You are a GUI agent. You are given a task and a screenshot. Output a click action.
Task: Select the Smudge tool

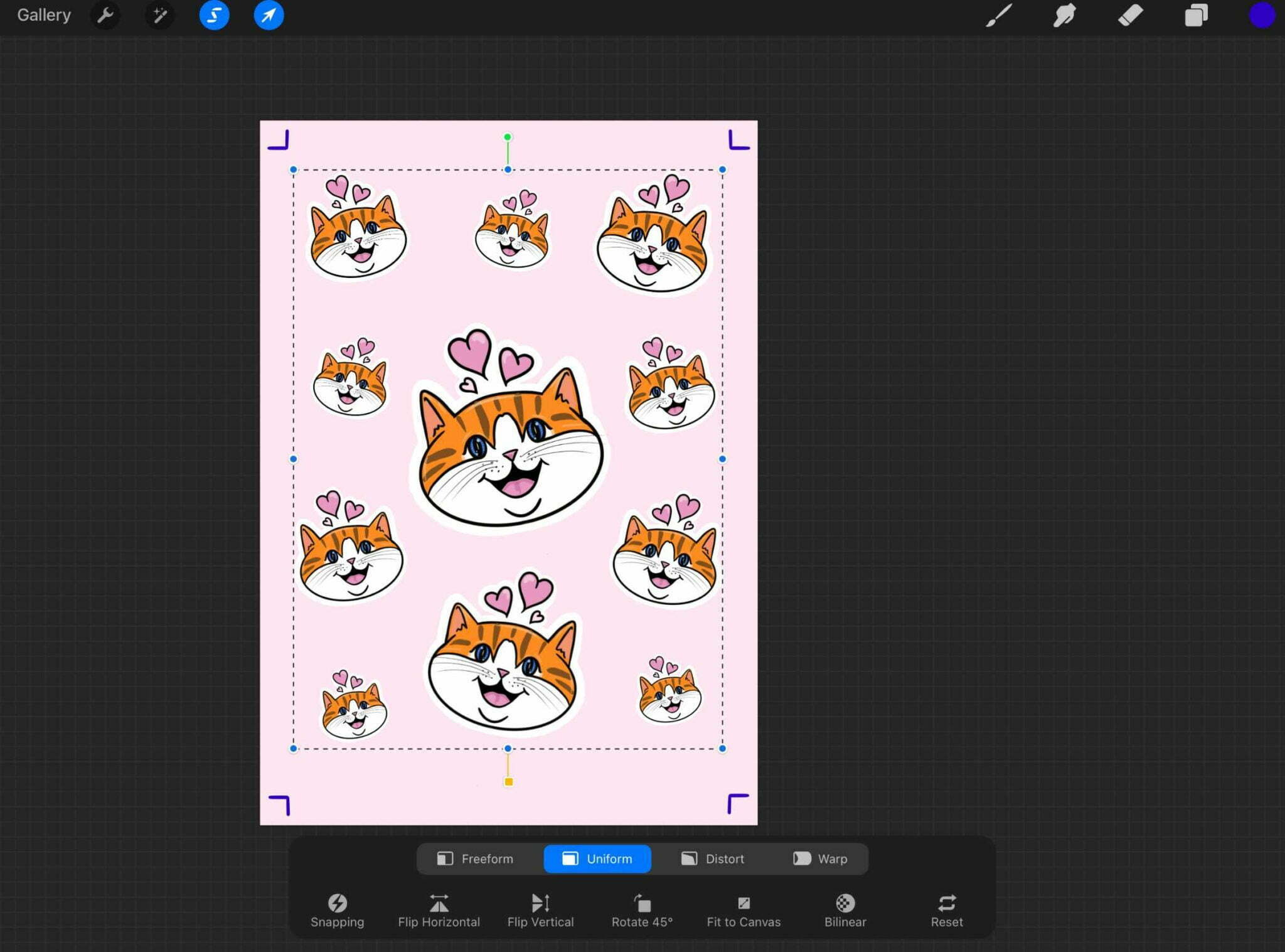1065,15
